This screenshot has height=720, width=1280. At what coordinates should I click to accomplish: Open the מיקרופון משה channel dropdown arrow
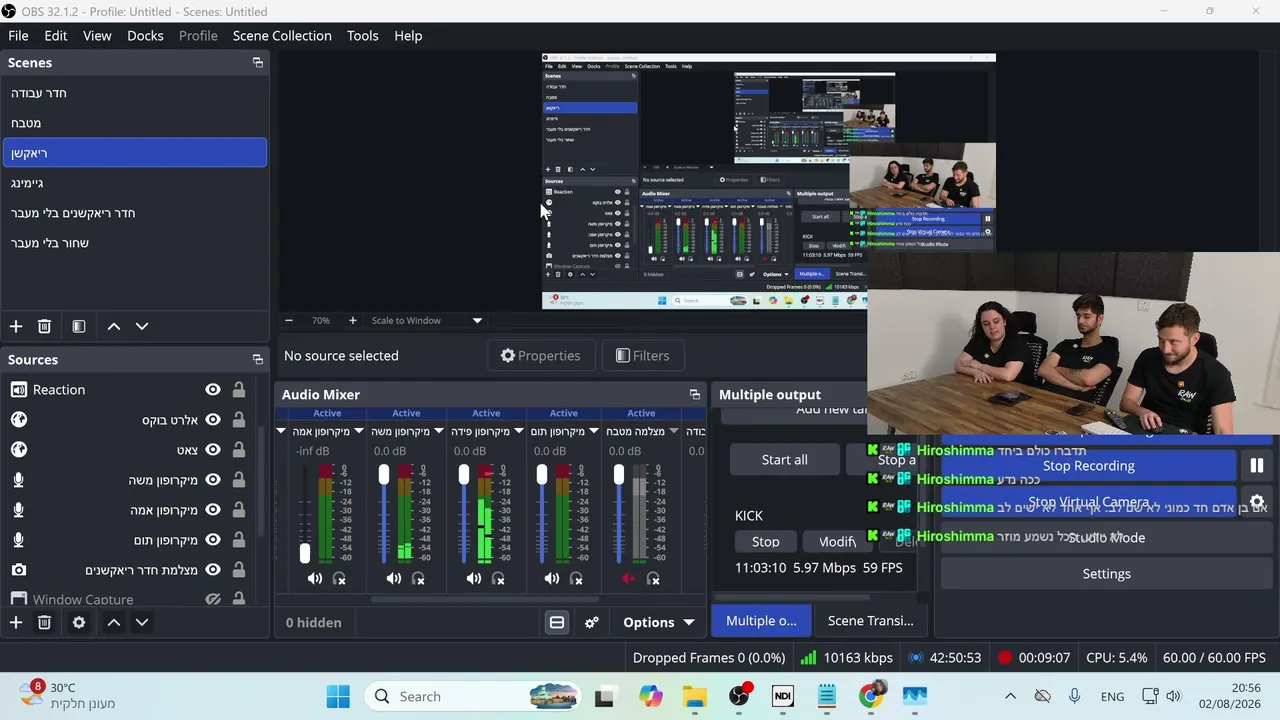click(x=438, y=431)
